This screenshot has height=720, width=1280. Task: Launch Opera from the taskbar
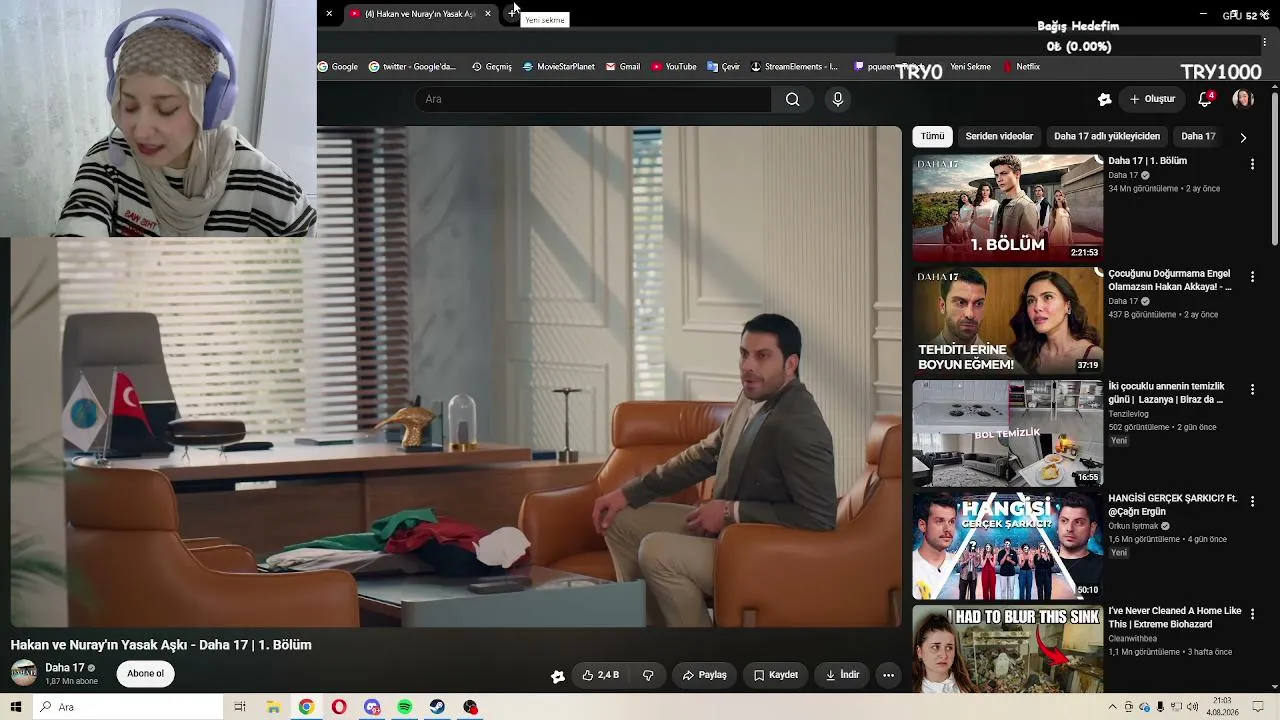[x=339, y=707]
